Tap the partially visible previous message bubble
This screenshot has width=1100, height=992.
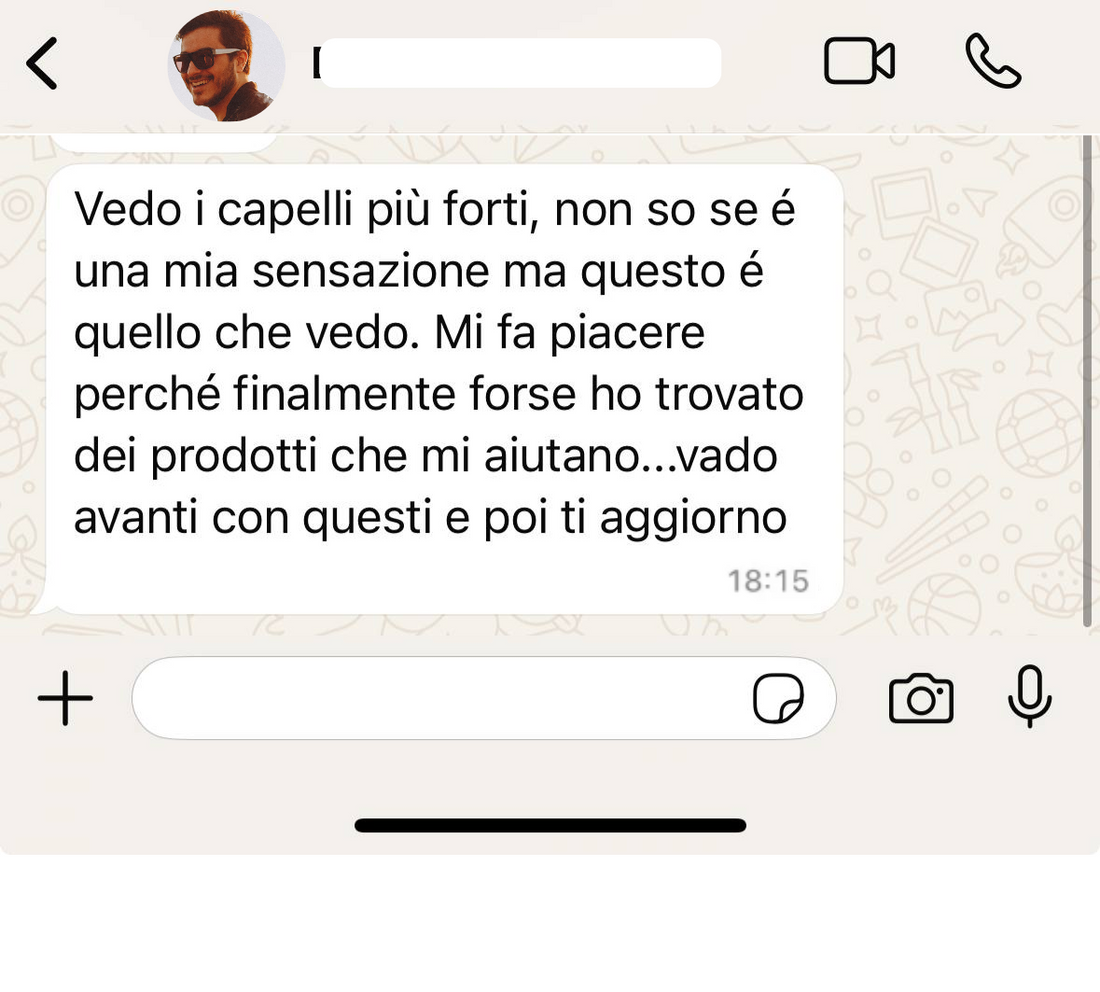165,142
